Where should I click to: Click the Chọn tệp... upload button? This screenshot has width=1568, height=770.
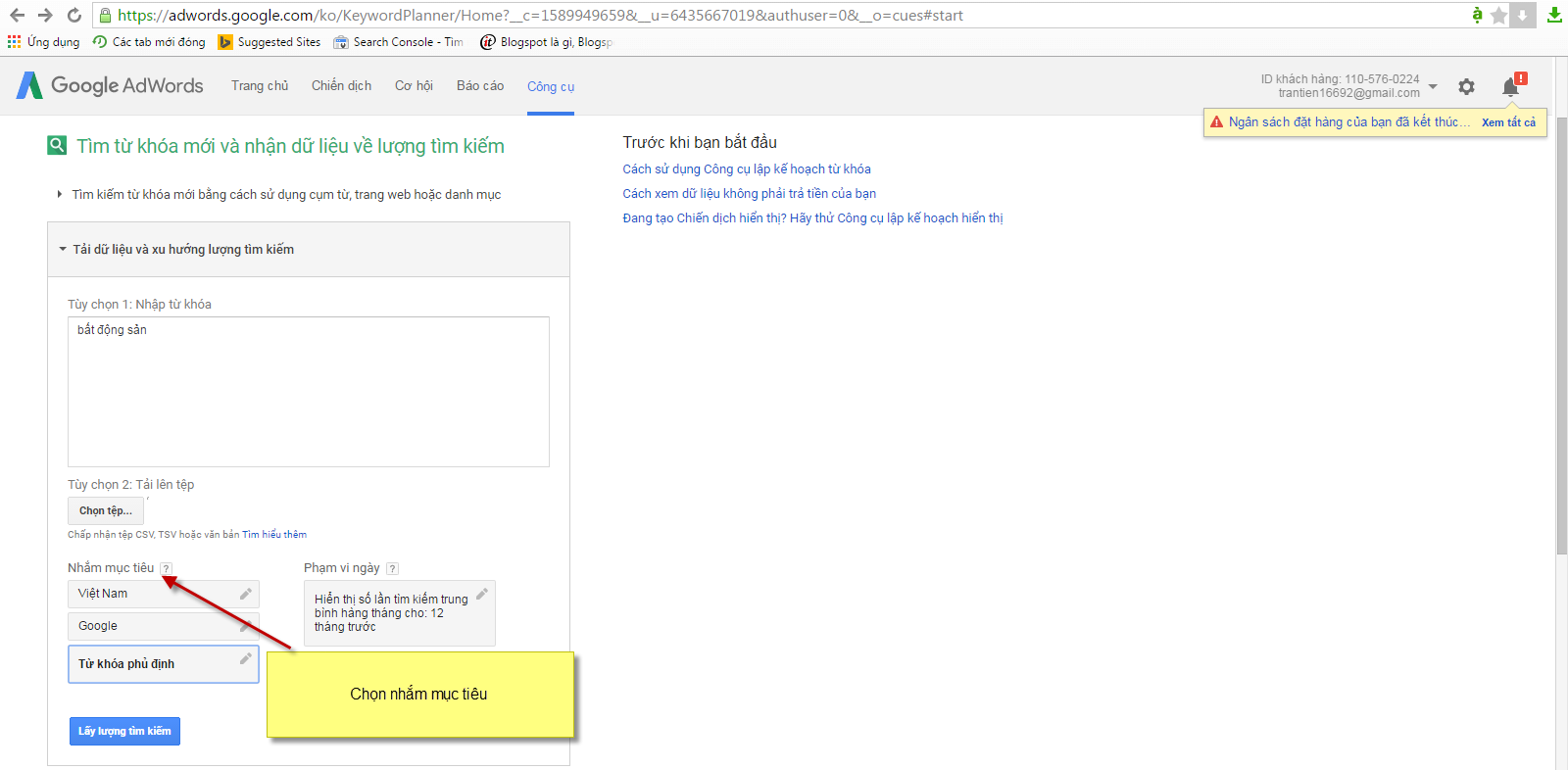pyautogui.click(x=106, y=511)
